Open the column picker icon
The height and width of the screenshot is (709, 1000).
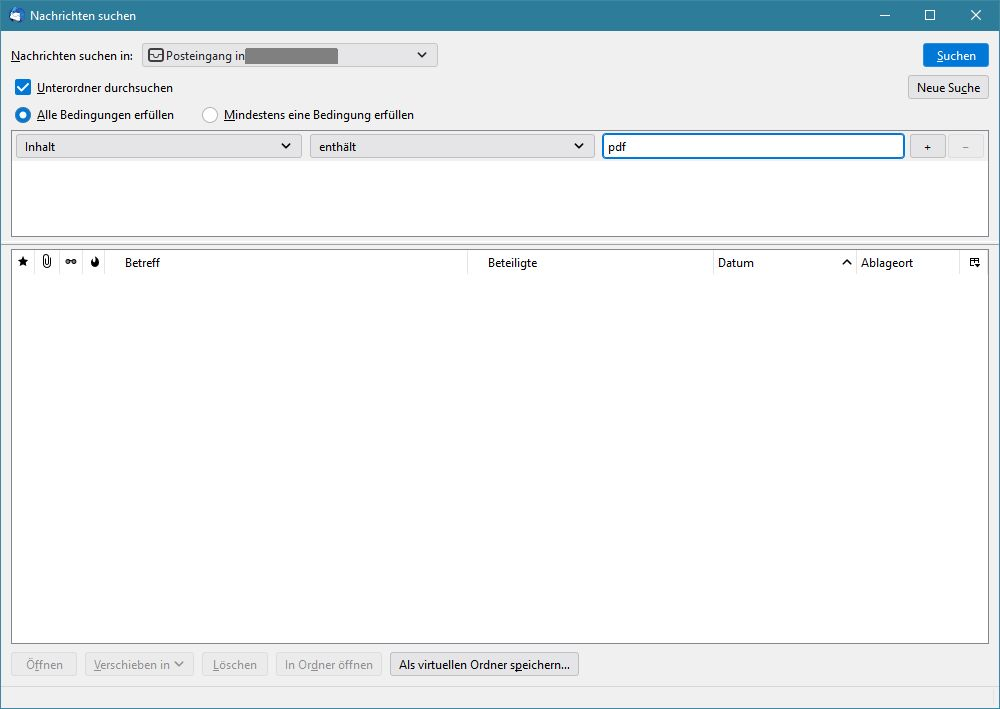coord(975,262)
